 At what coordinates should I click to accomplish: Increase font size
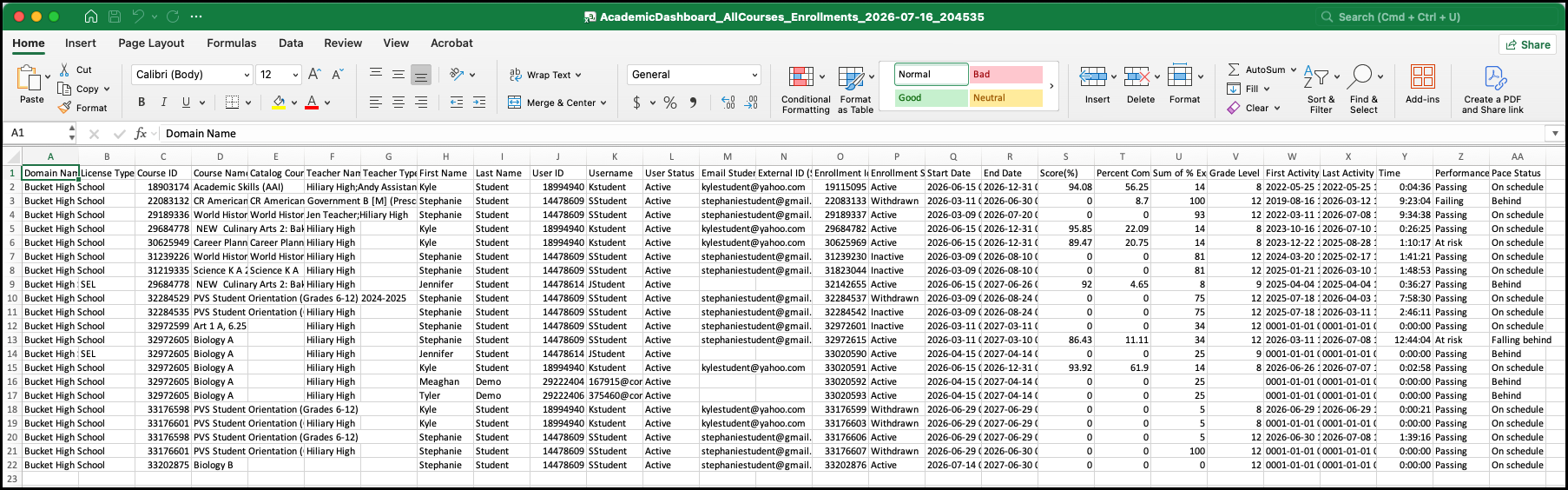(x=314, y=75)
